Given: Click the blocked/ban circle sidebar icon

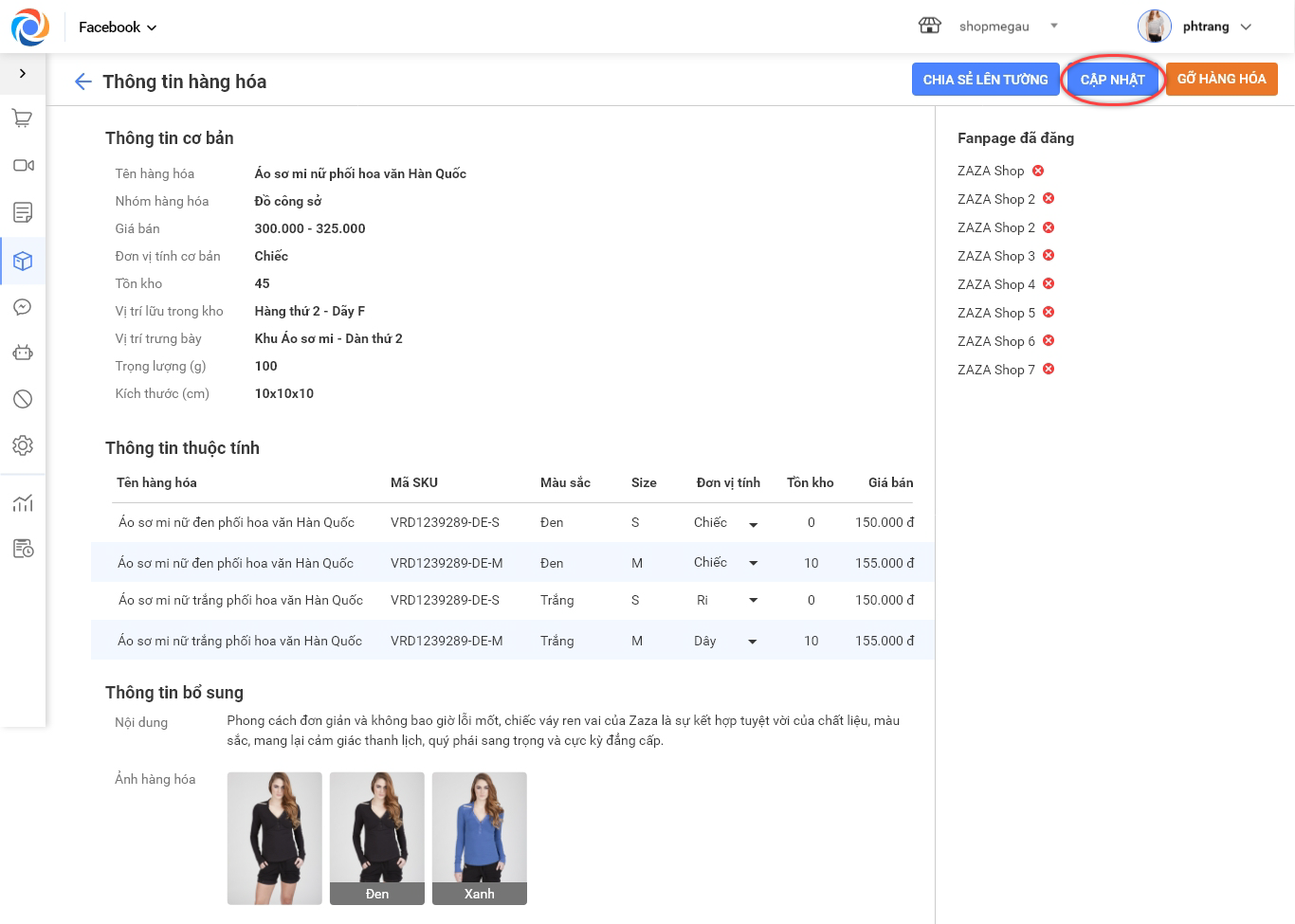Looking at the screenshot, I should [x=23, y=399].
